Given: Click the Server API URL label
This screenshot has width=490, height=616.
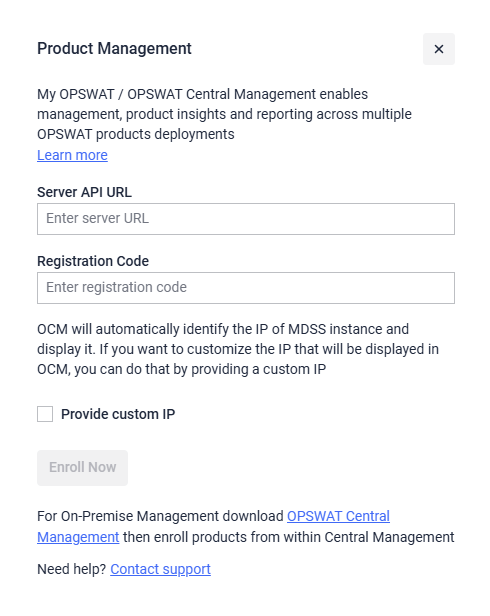Looking at the screenshot, I should tap(84, 192).
